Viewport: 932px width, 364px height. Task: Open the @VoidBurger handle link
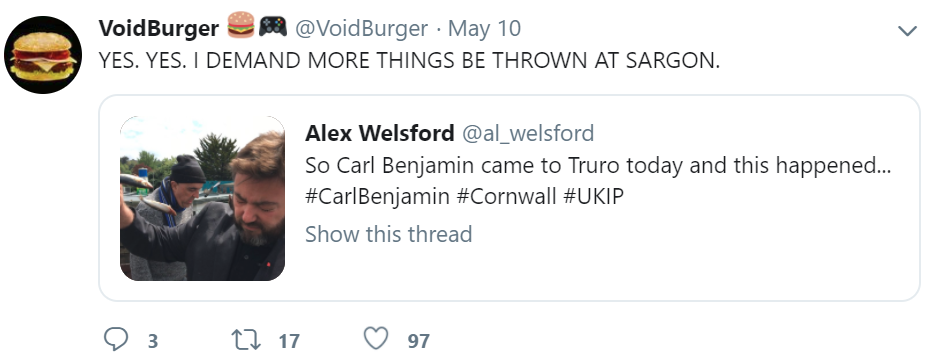point(361,28)
